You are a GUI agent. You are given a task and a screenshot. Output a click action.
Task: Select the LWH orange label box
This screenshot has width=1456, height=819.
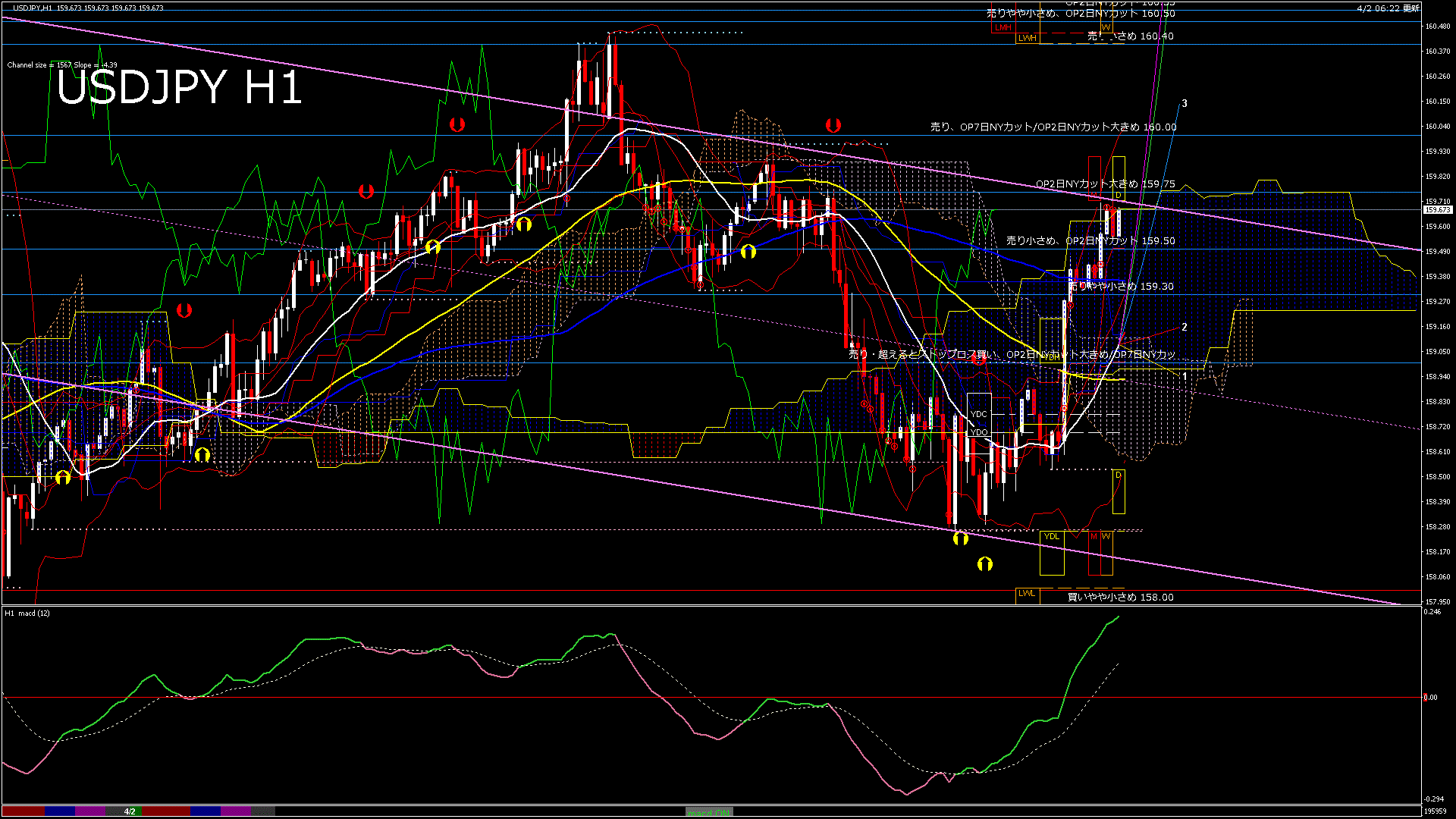click(1028, 38)
